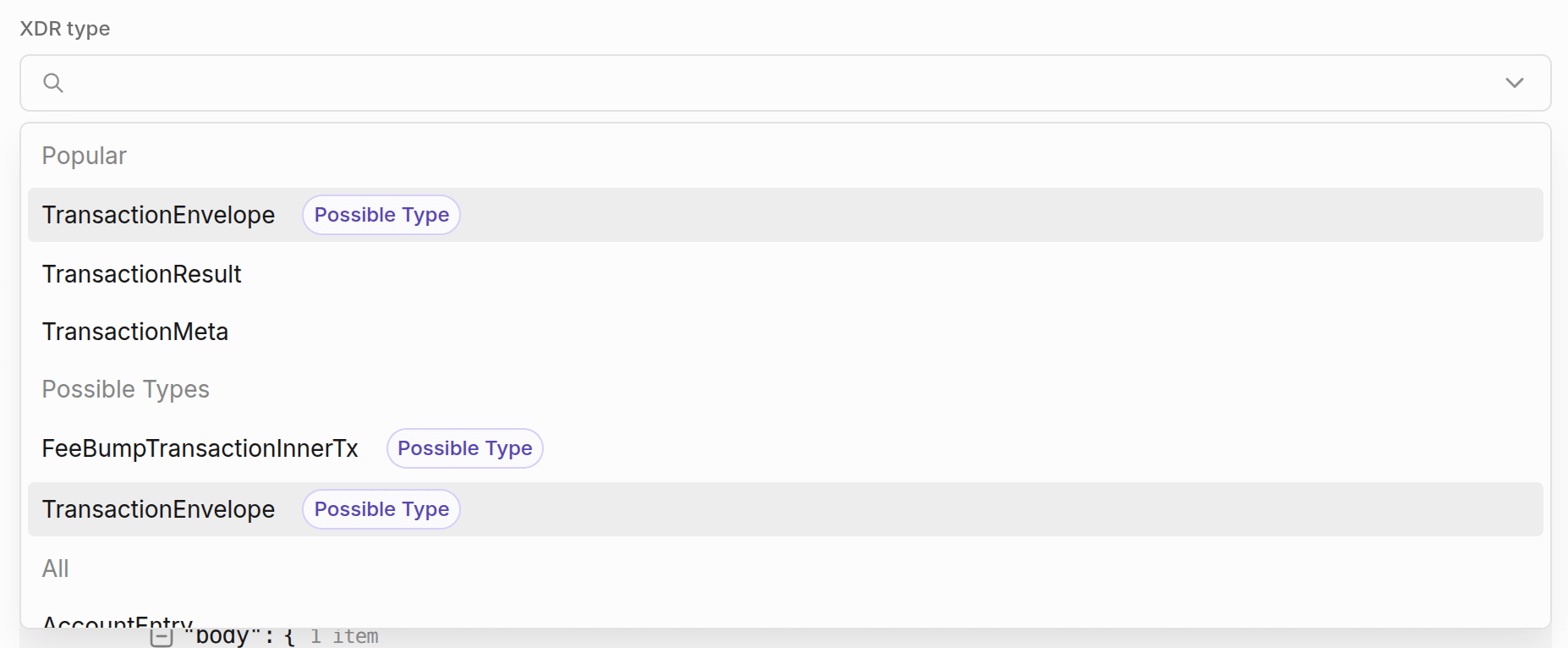This screenshot has height=648, width=1568.
Task: Click the Possible Type badge beside FeeBumpTransactionInnerTx
Action: 464,448
